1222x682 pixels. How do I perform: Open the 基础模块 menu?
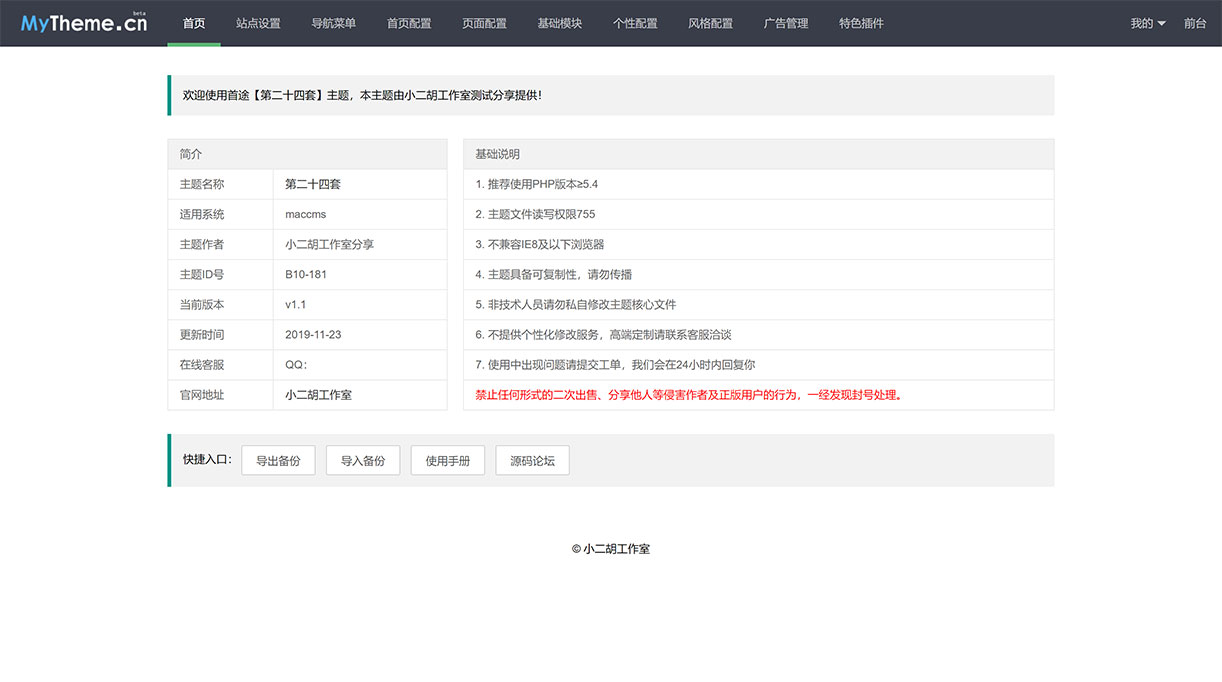[x=559, y=22]
